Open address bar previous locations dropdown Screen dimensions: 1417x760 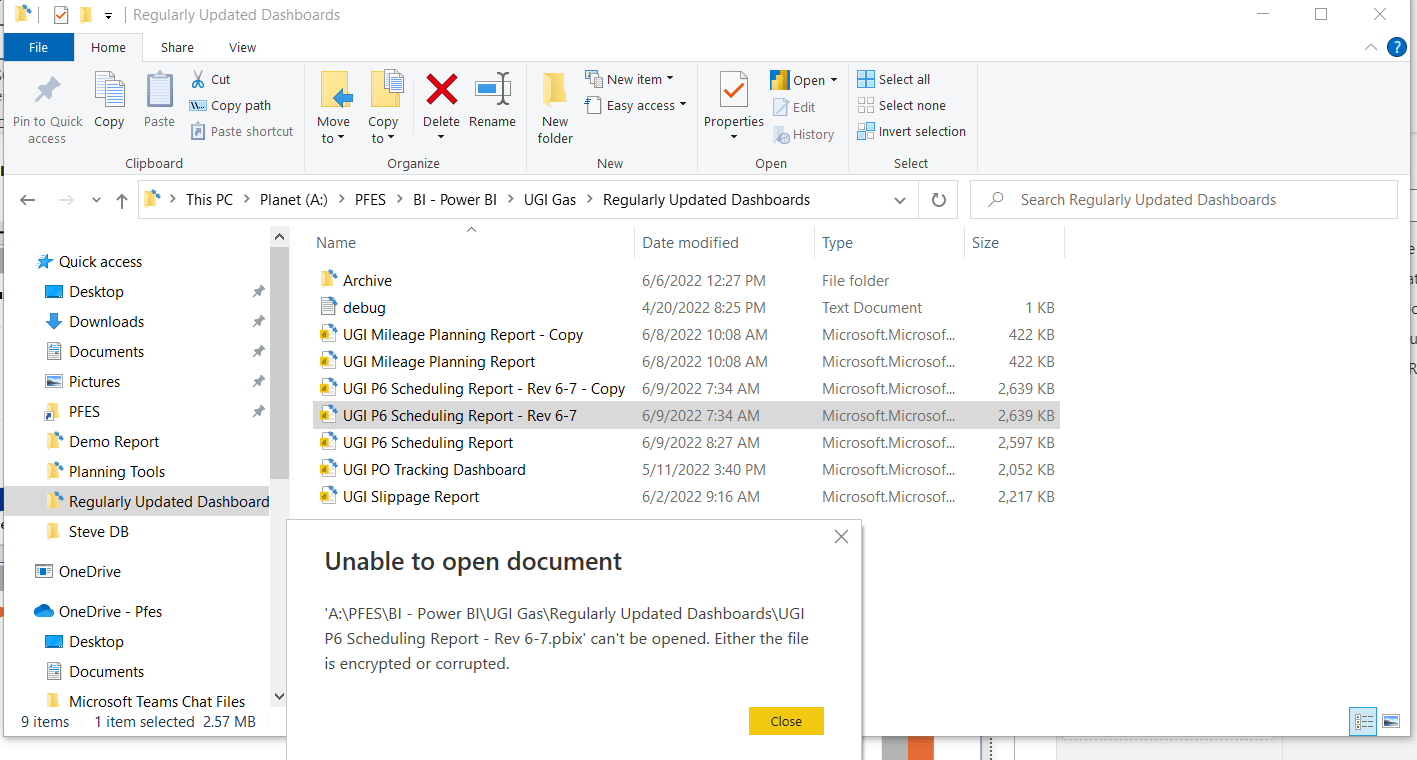coord(899,199)
